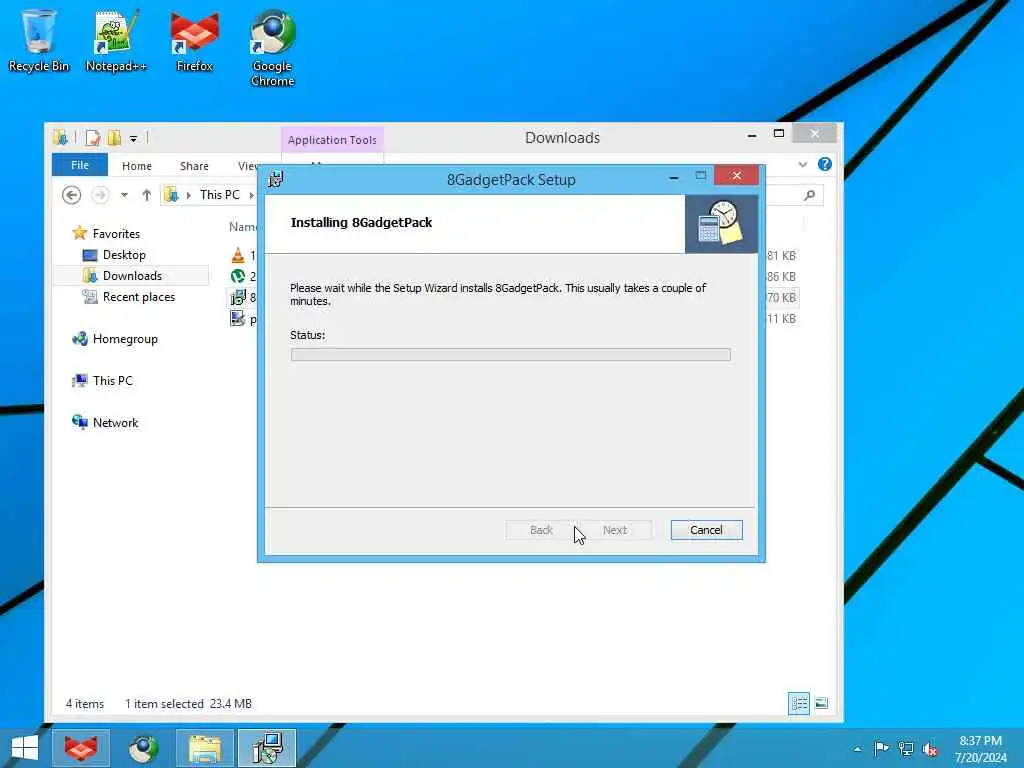Click the gadget clock and calculator banner image
This screenshot has height=768, width=1024.
(721, 223)
